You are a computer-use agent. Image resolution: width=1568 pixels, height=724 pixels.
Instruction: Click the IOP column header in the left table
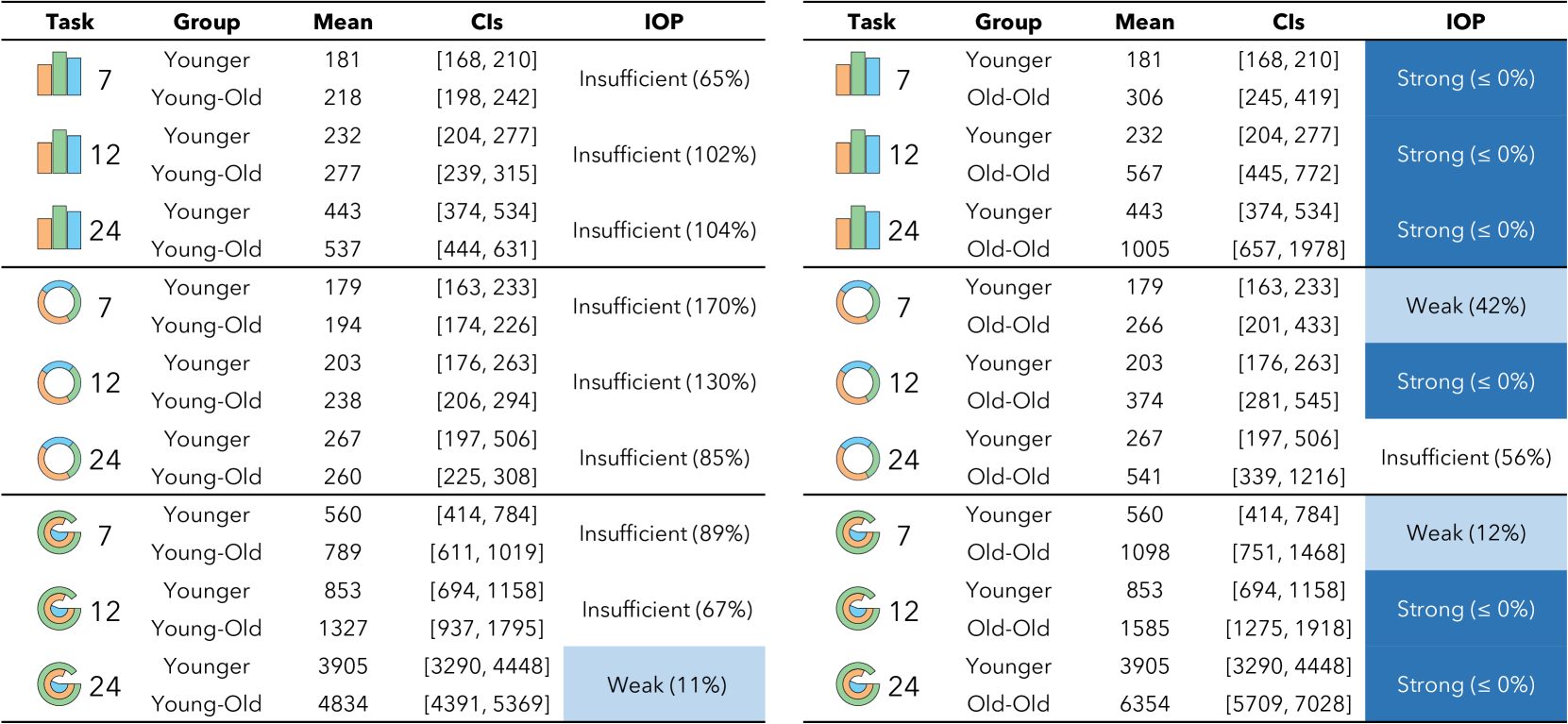pyautogui.click(x=664, y=22)
